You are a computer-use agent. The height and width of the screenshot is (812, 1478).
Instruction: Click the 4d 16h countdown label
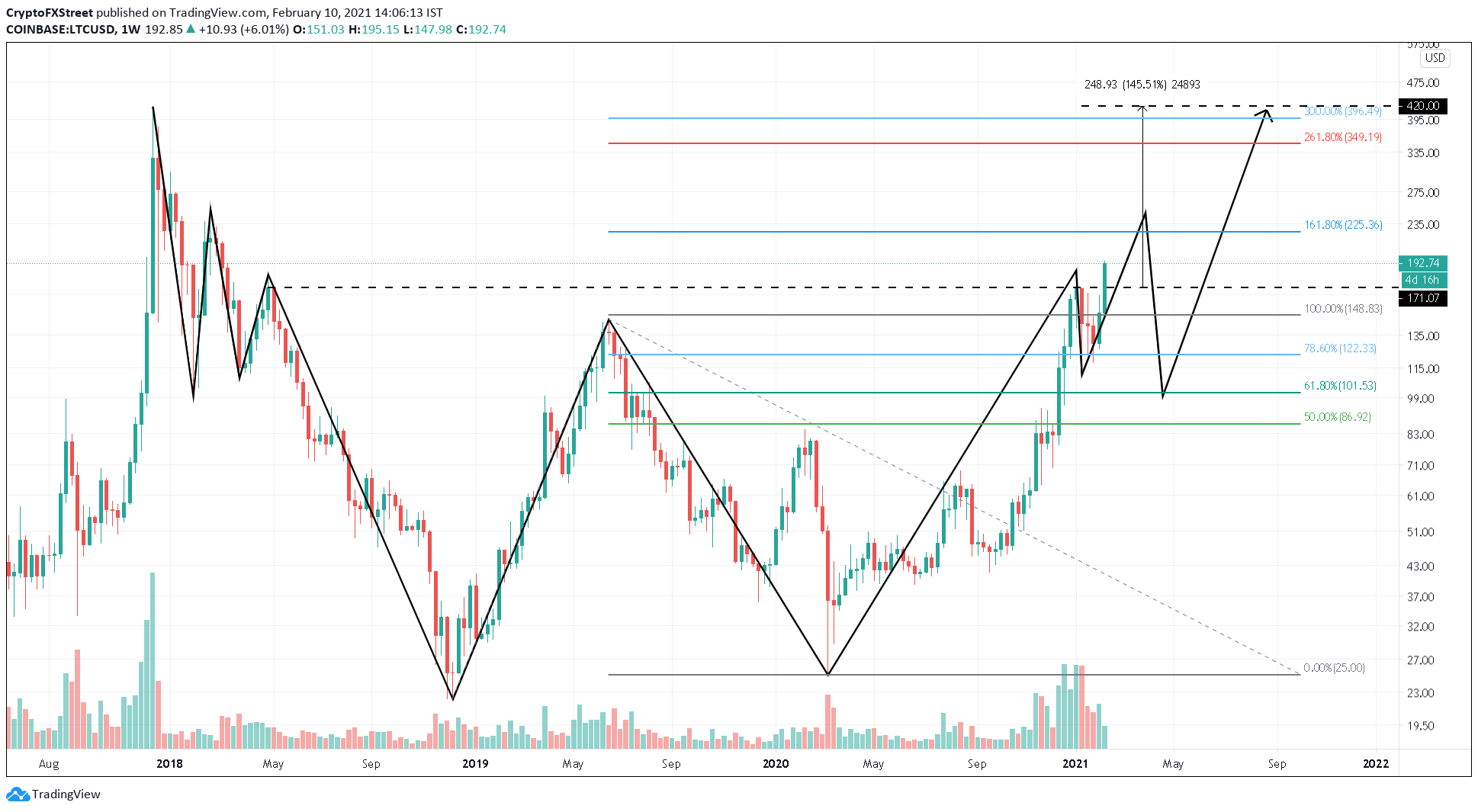coord(1423,280)
